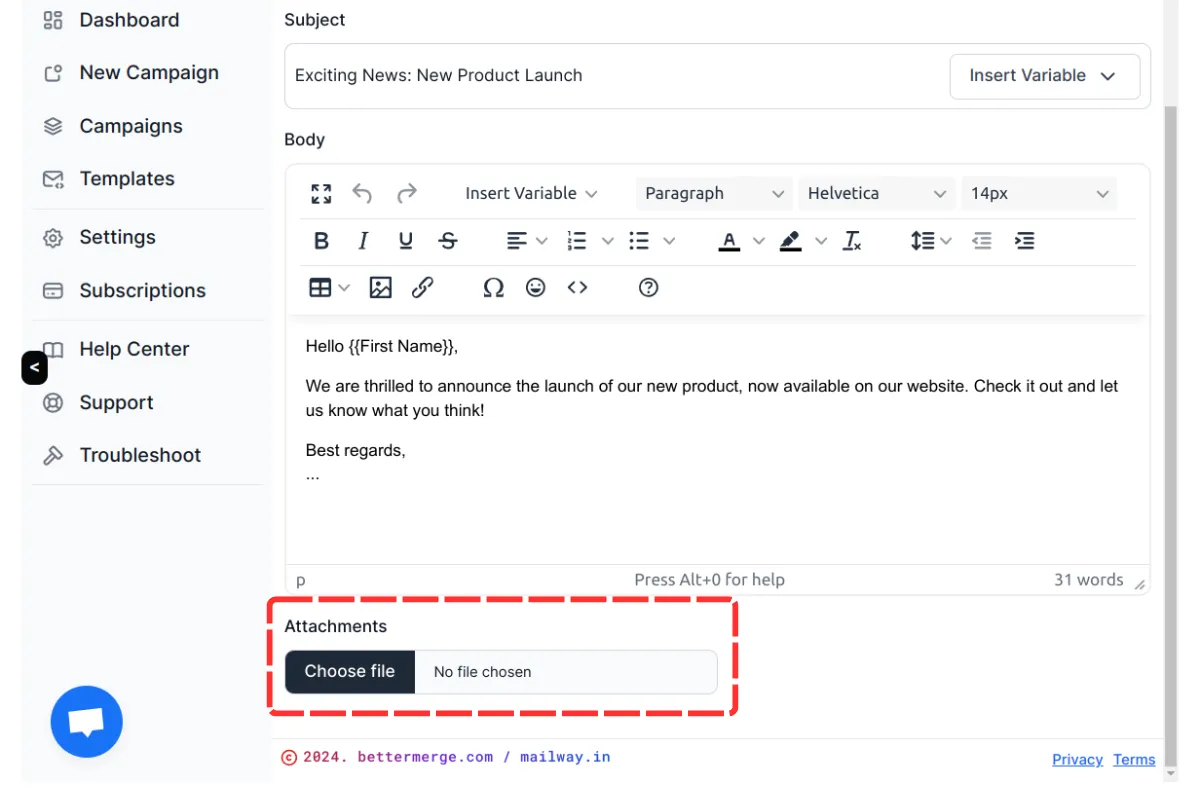This screenshot has height=800, width=1200.
Task: Insert an image into the email body
Action: click(380, 287)
